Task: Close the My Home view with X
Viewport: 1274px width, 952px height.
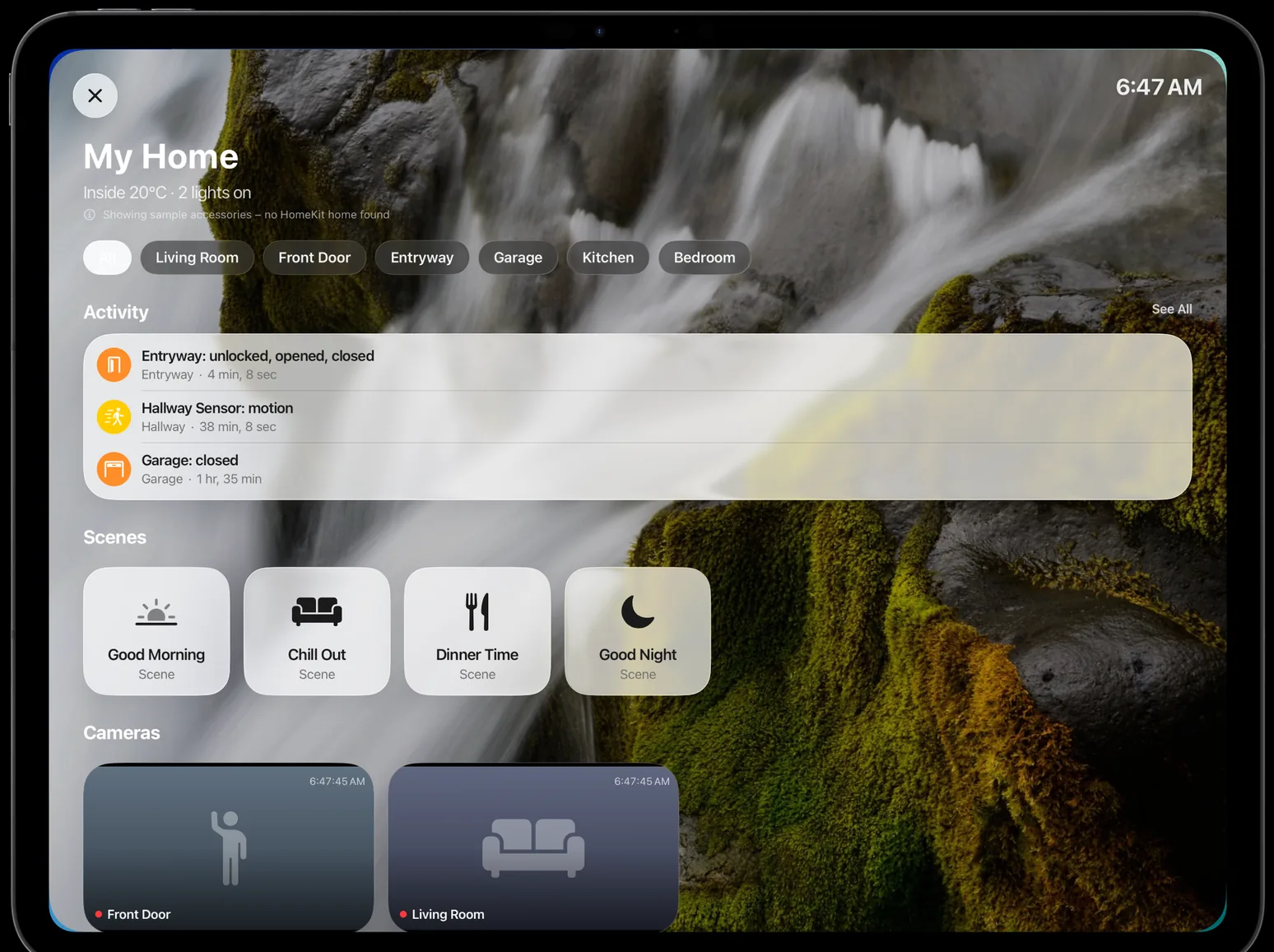Action: coord(95,95)
